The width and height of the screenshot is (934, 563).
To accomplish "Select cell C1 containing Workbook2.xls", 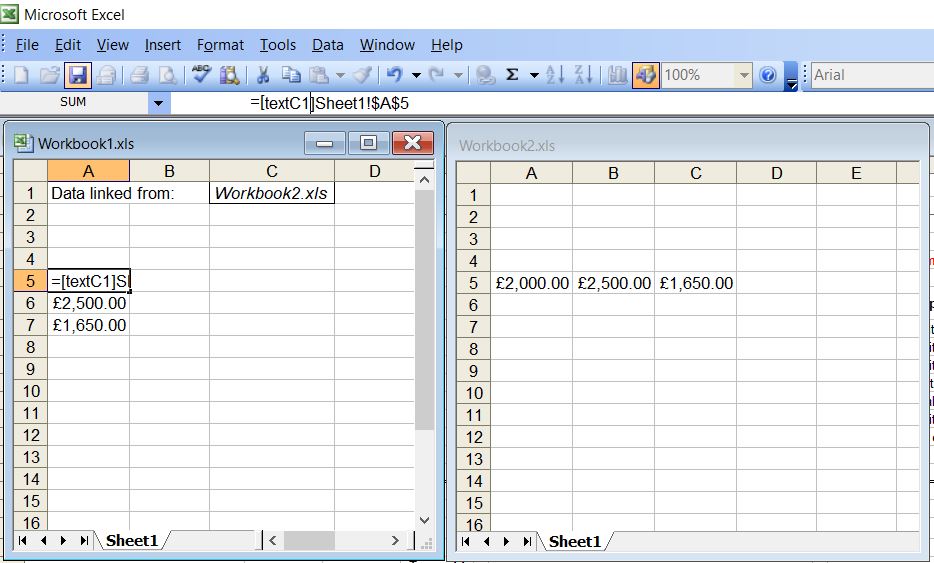I will (271, 193).
